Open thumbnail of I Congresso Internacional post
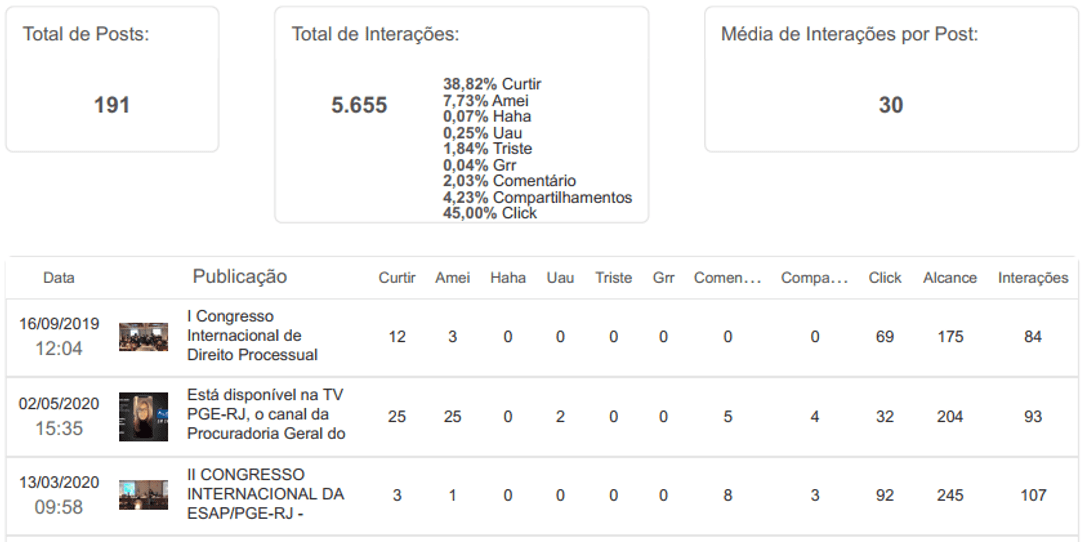 [x=143, y=337]
